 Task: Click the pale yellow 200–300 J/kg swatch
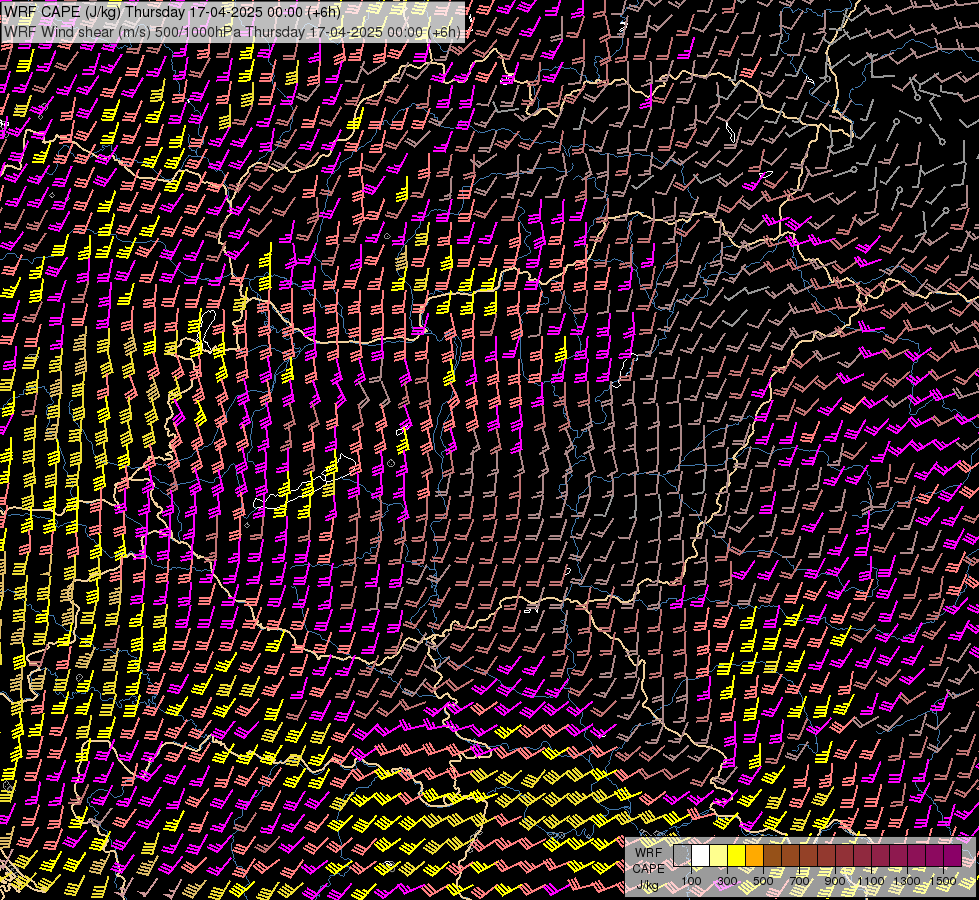point(719,855)
